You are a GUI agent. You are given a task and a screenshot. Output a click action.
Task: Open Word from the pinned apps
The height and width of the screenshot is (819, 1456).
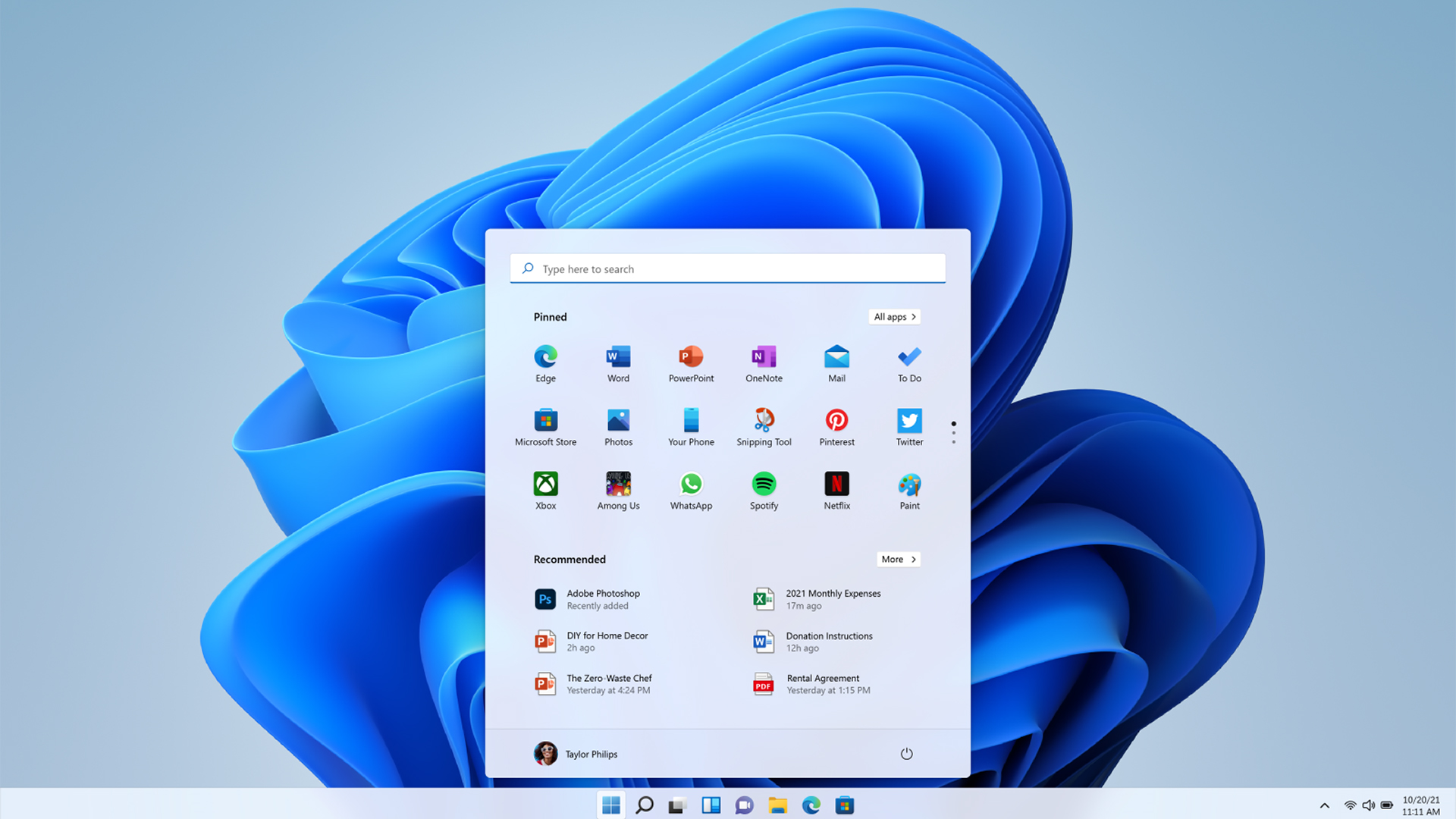coord(618,363)
